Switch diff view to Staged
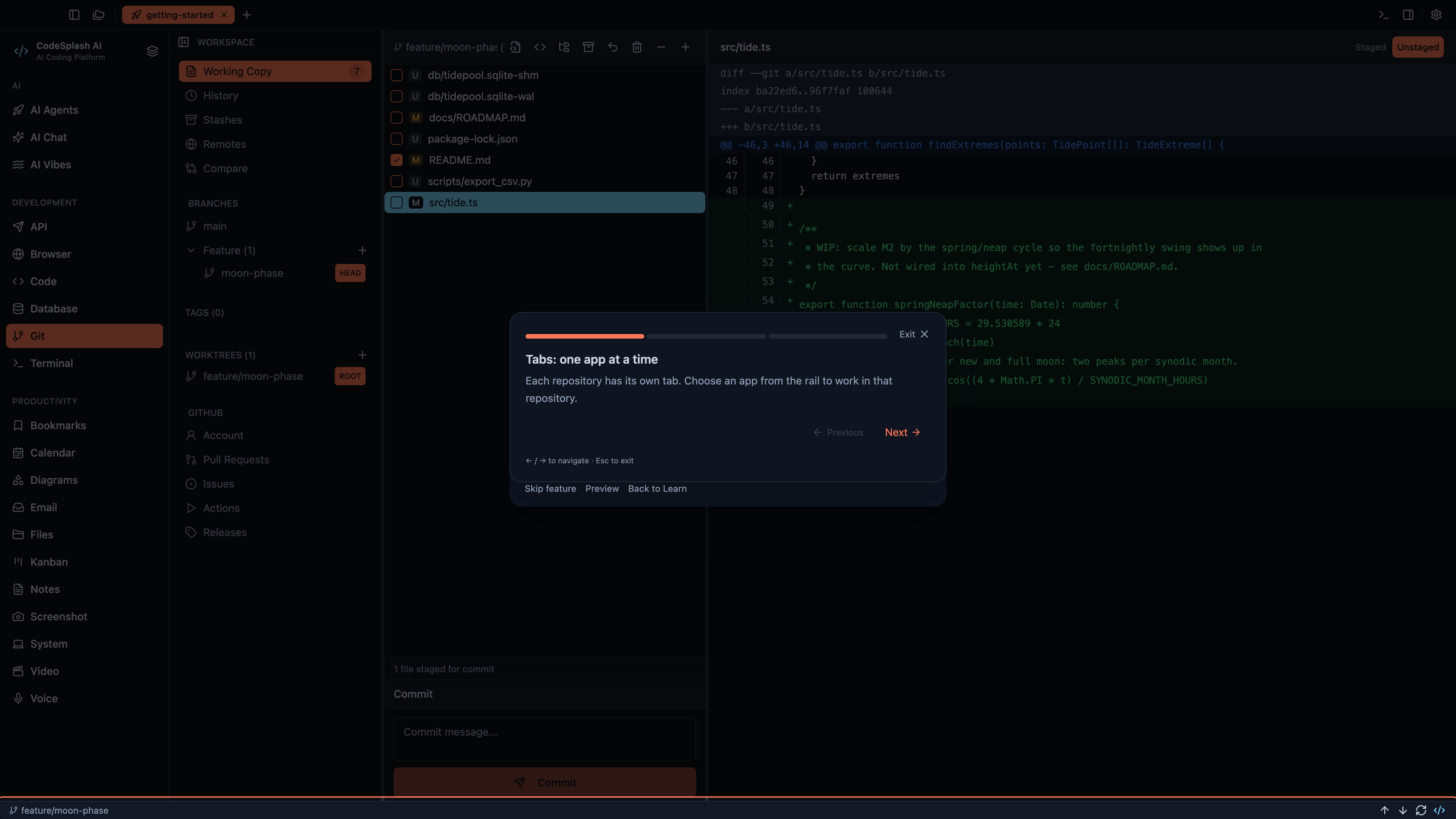The height and width of the screenshot is (819, 1456). pyautogui.click(x=1370, y=47)
